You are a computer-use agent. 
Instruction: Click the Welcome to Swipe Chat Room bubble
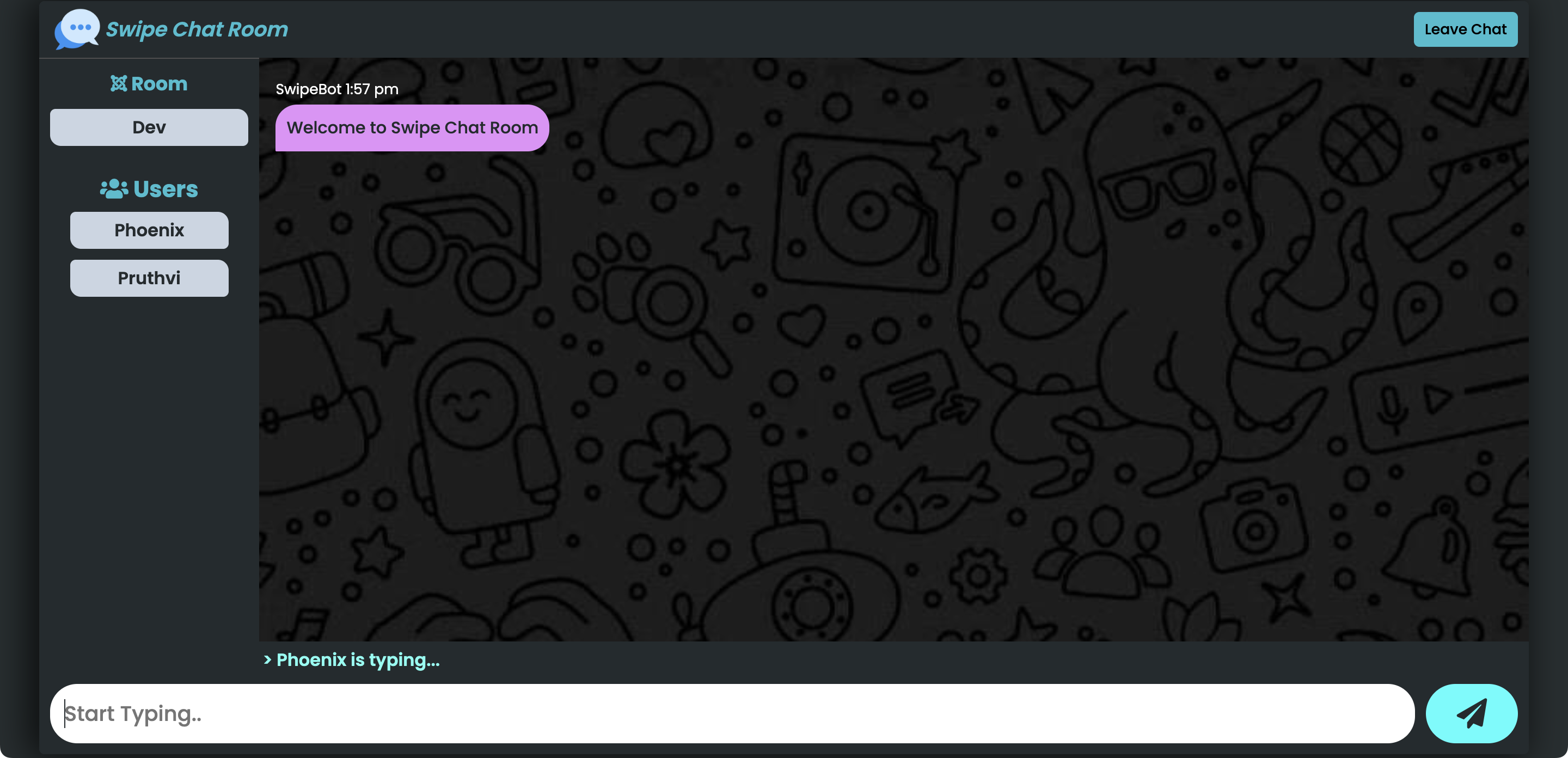(412, 128)
